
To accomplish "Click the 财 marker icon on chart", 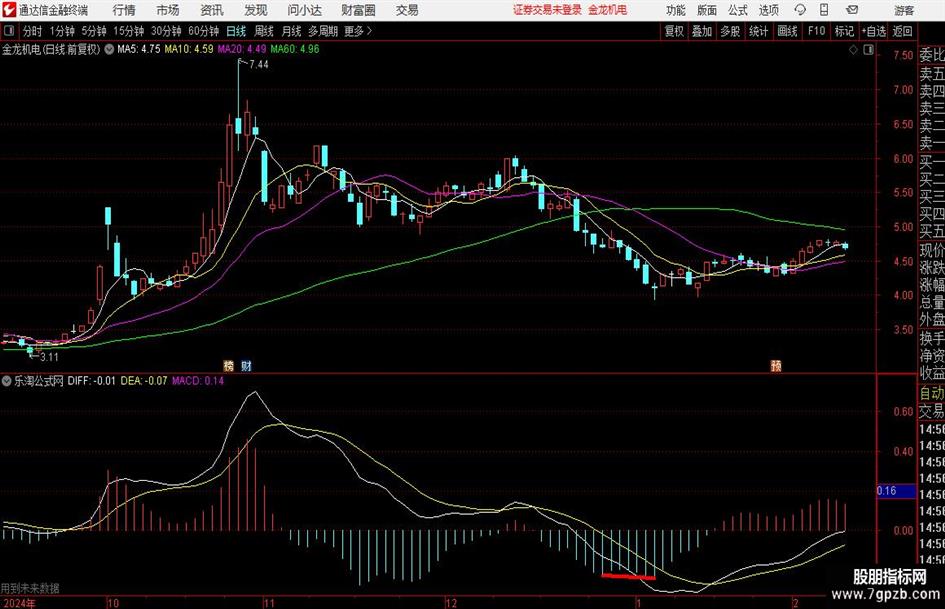I will pyautogui.click(x=246, y=365).
